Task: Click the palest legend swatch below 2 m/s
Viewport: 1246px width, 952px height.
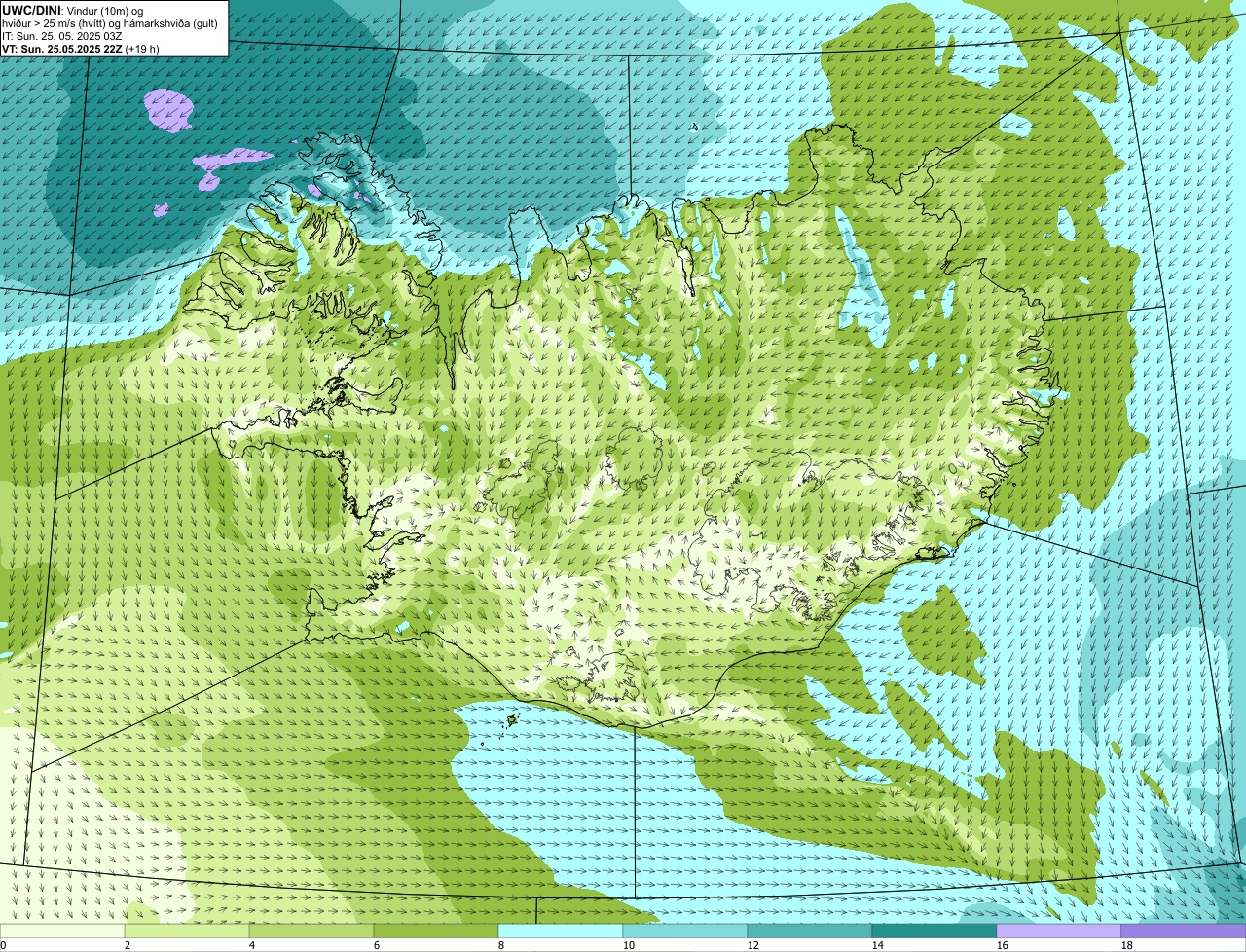Action: [x=62, y=931]
